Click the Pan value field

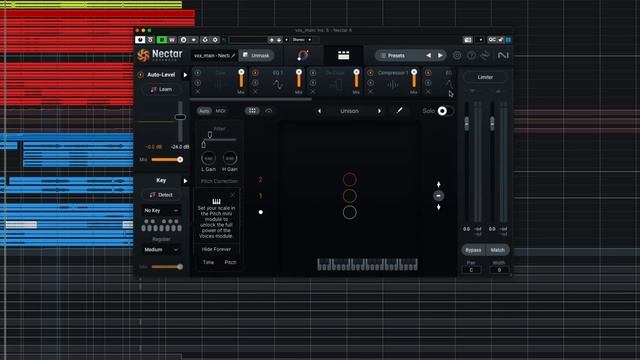coord(471,270)
